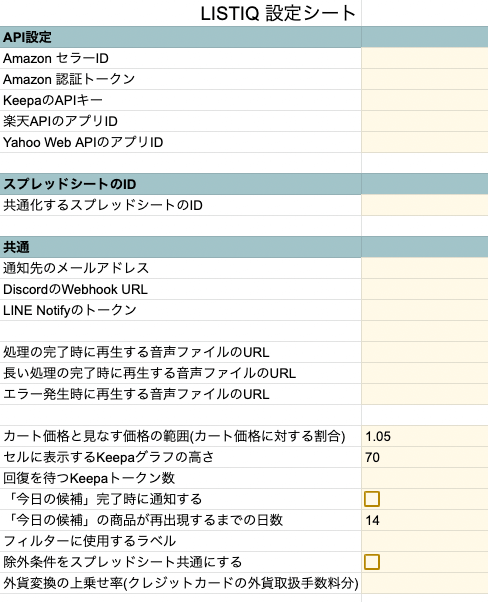
Task: Select the 外貨変換の上乗せ率 value cell
Action: [425, 583]
